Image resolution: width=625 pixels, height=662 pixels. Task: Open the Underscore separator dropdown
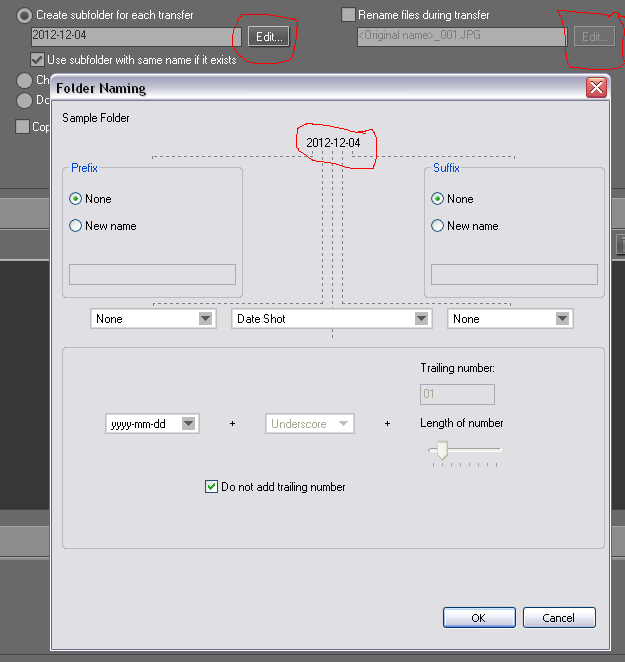[x=310, y=423]
